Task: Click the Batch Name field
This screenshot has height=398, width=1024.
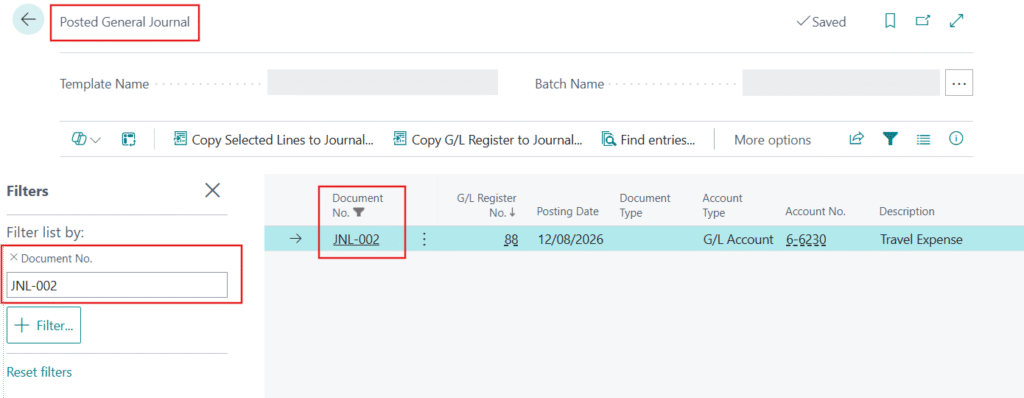Action: click(841, 83)
